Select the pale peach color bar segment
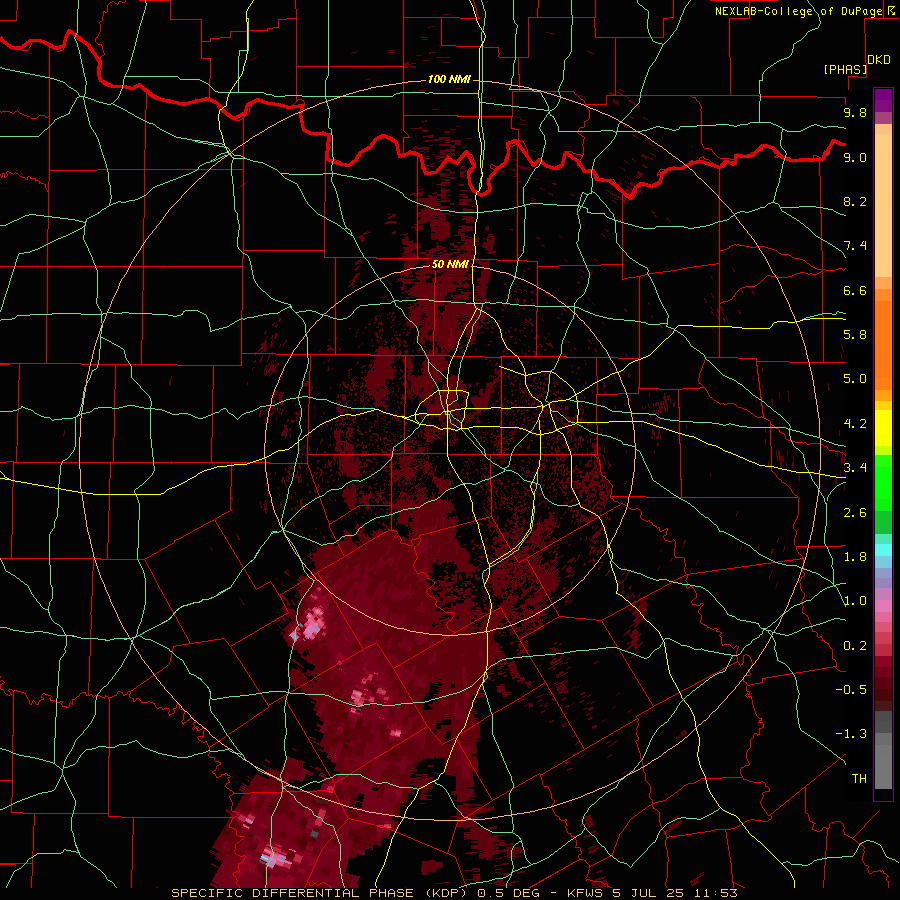The width and height of the screenshot is (900, 900). [x=883, y=205]
